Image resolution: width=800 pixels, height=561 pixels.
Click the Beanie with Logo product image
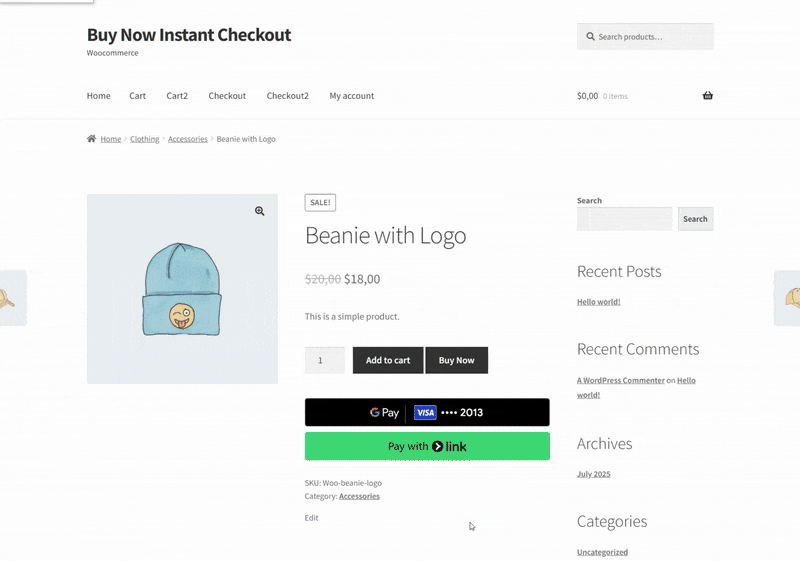182,290
